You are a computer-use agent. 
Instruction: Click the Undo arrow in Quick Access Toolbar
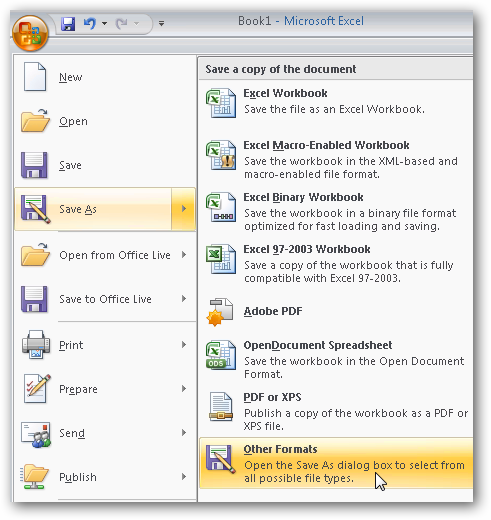90,24
